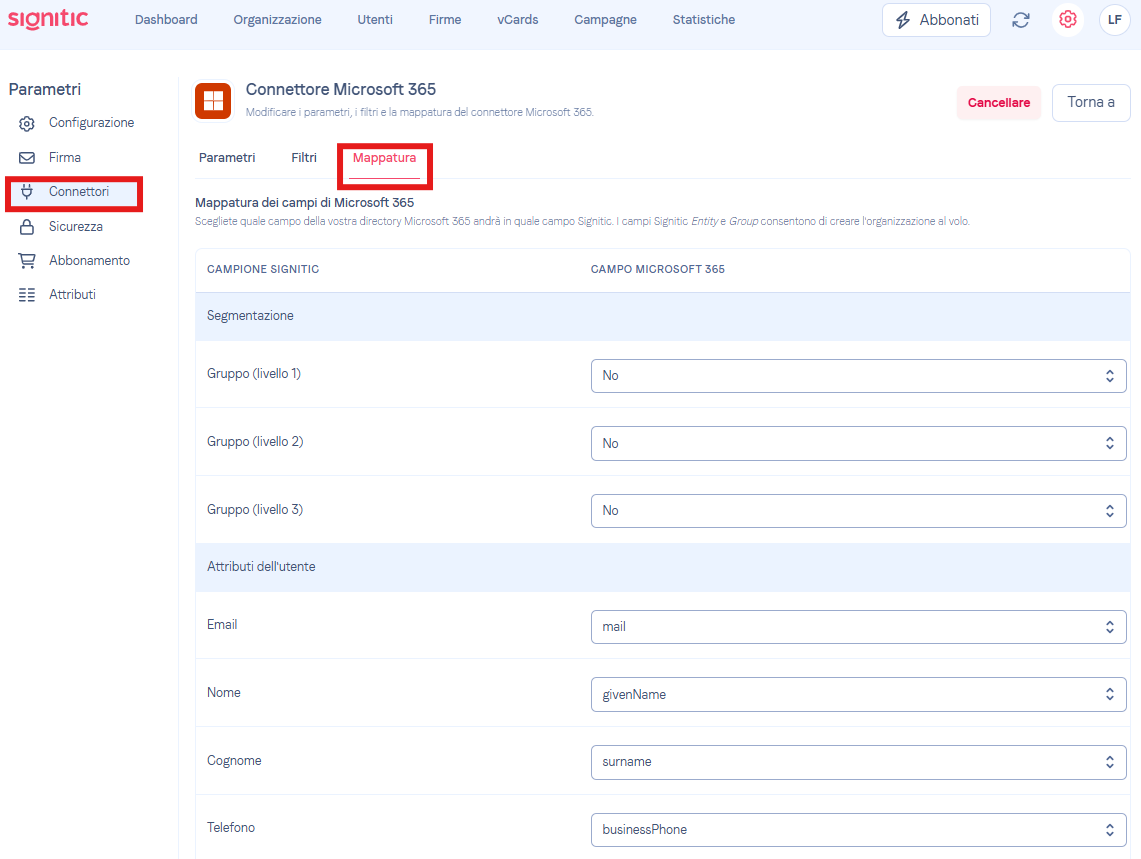This screenshot has height=859, width=1141.
Task: Click the refresh sync icon
Action: click(1020, 20)
